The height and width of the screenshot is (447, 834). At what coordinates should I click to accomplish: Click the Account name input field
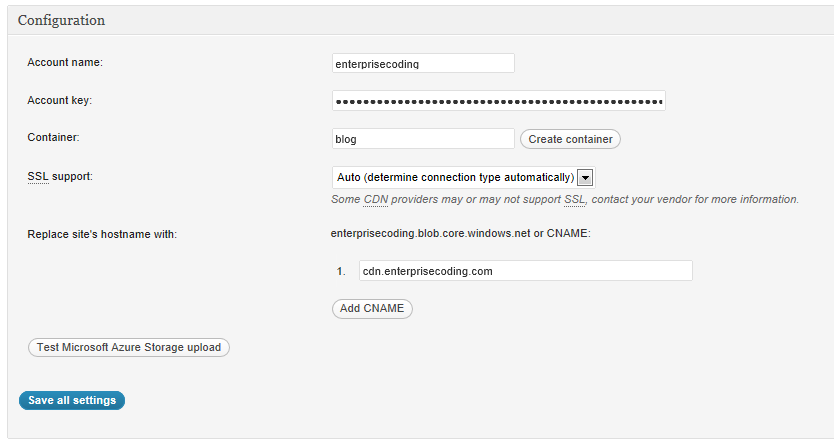pyautogui.click(x=423, y=63)
